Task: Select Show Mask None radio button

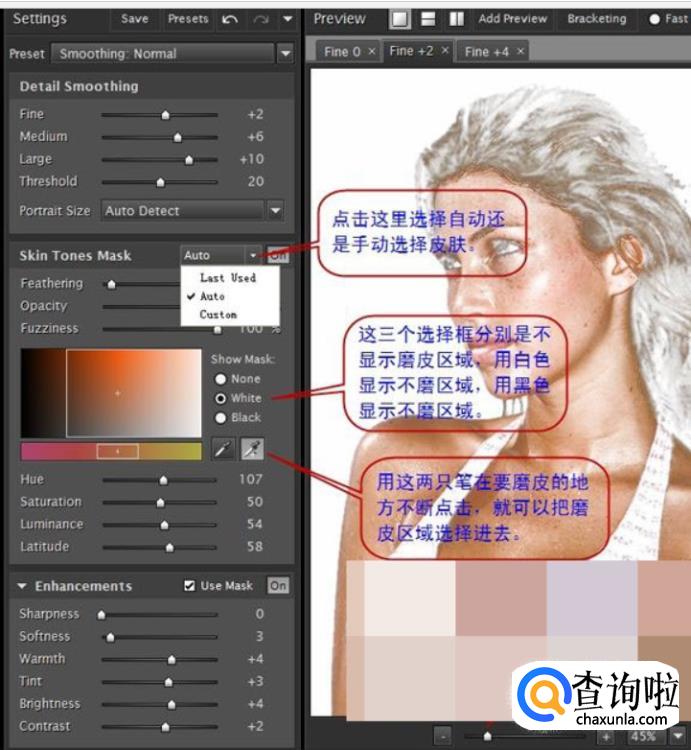Action: (220, 379)
